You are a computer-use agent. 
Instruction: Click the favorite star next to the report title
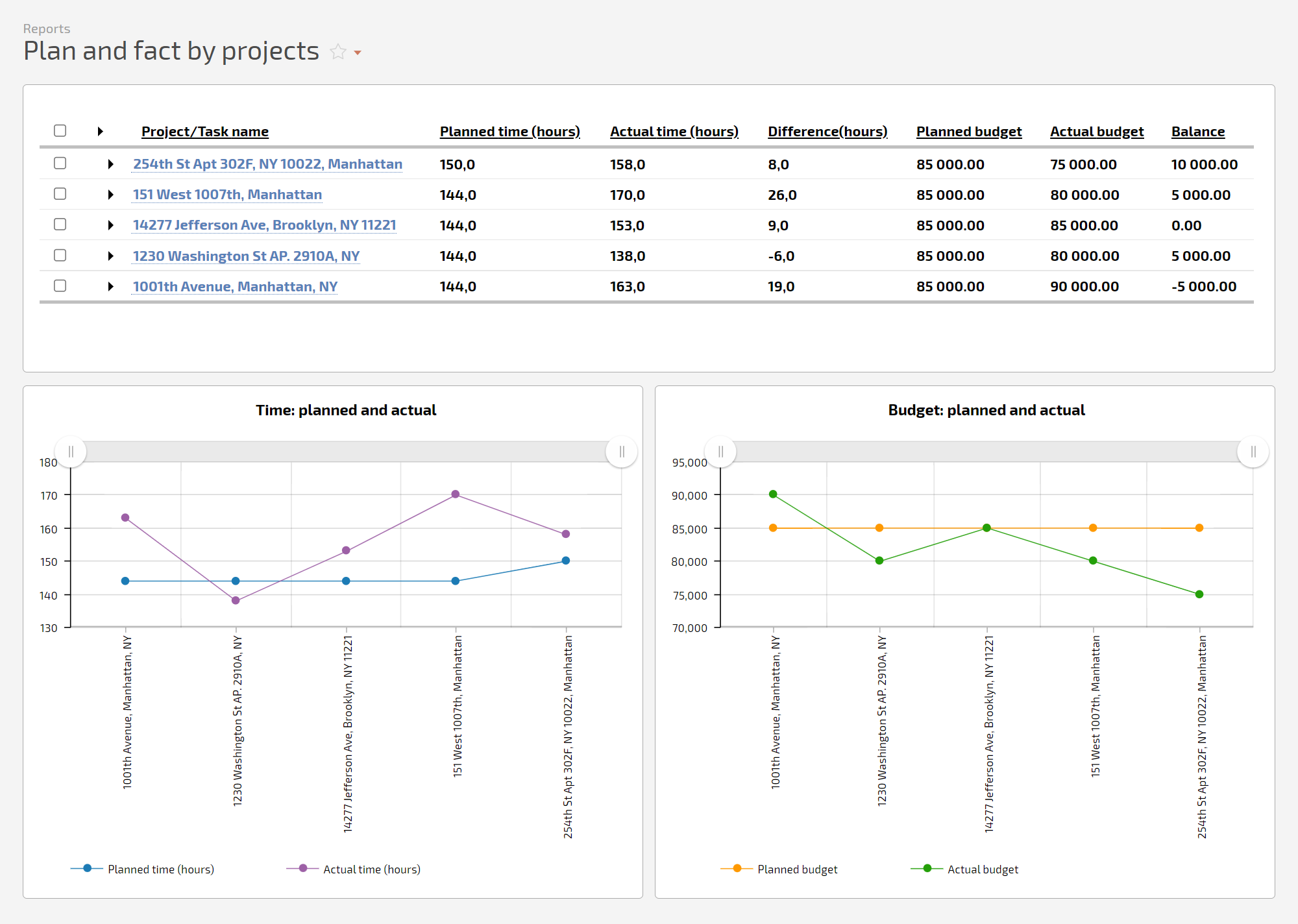[337, 52]
